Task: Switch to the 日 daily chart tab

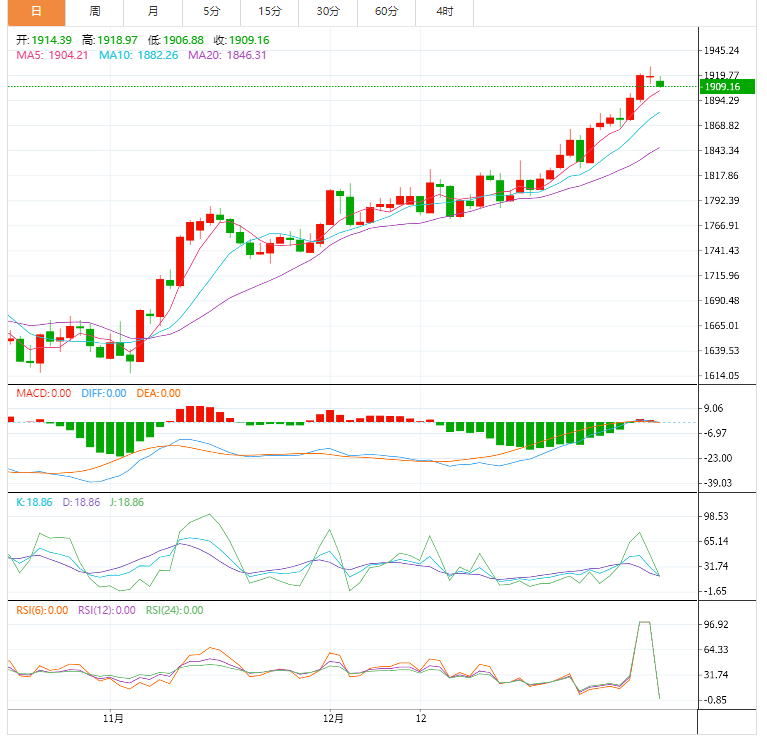Action: (x=36, y=12)
